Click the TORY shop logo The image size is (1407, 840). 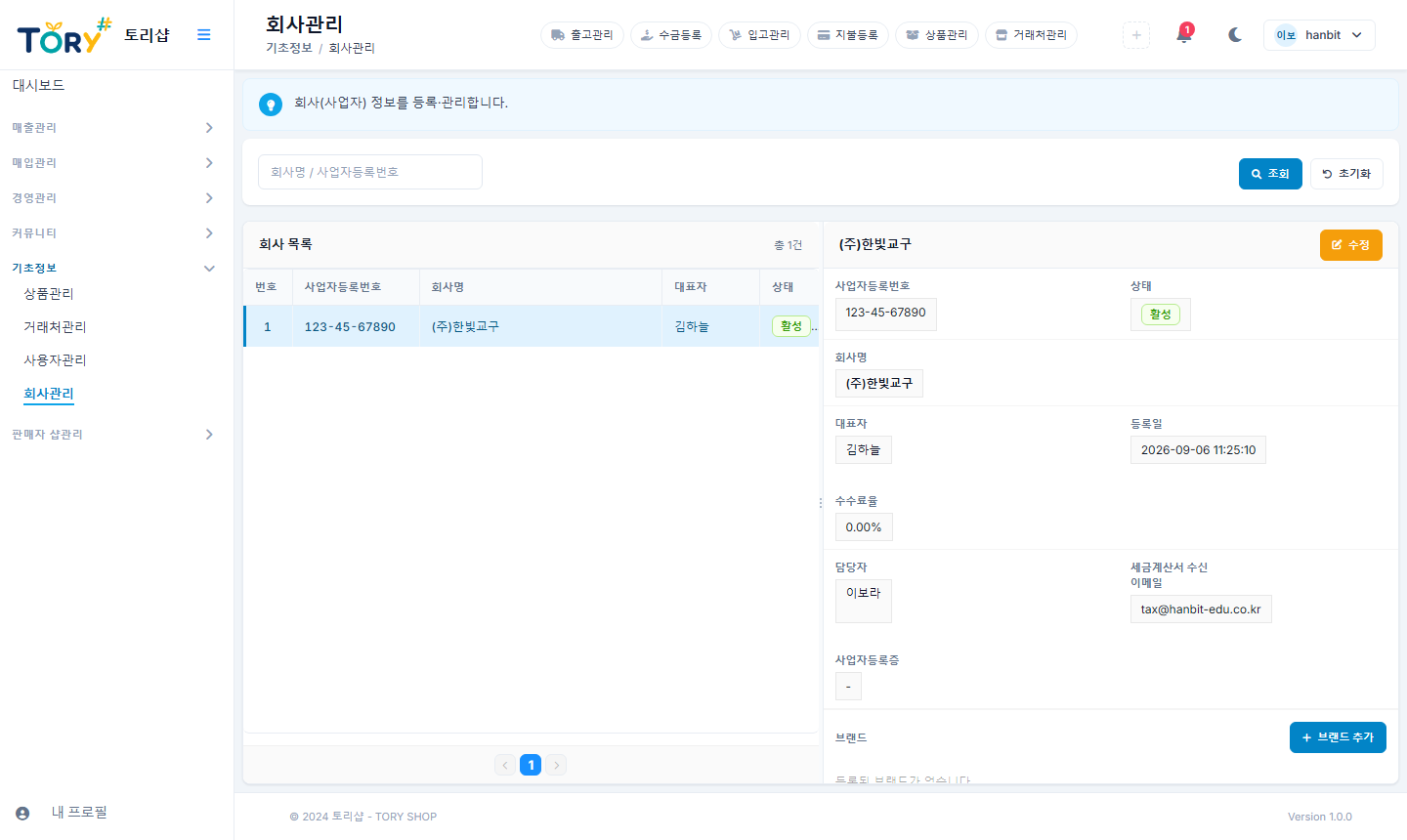[x=64, y=35]
